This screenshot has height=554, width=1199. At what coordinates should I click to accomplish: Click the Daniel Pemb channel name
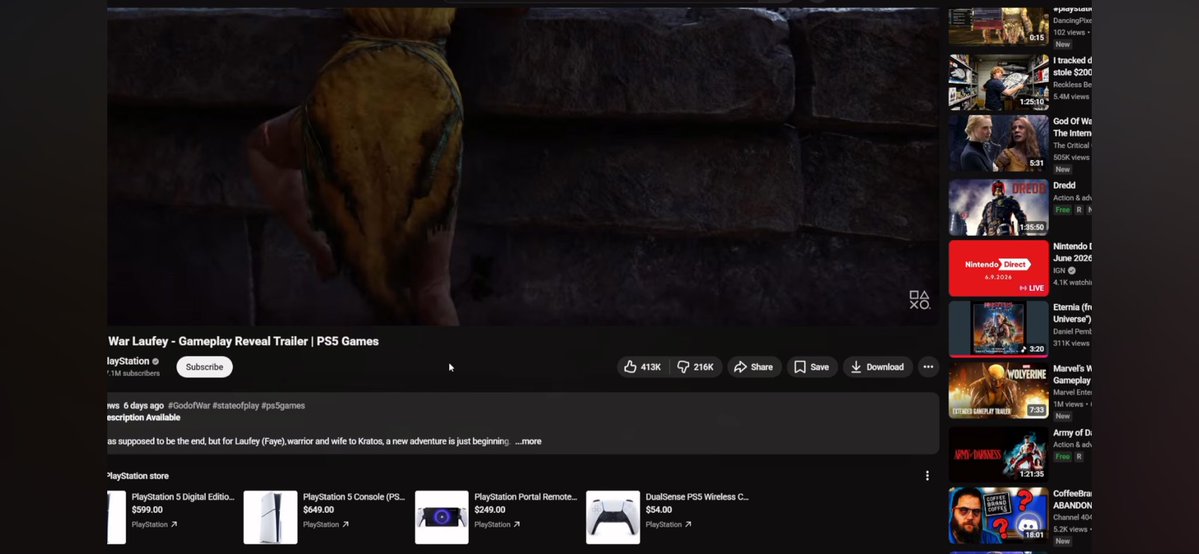[1072, 331]
